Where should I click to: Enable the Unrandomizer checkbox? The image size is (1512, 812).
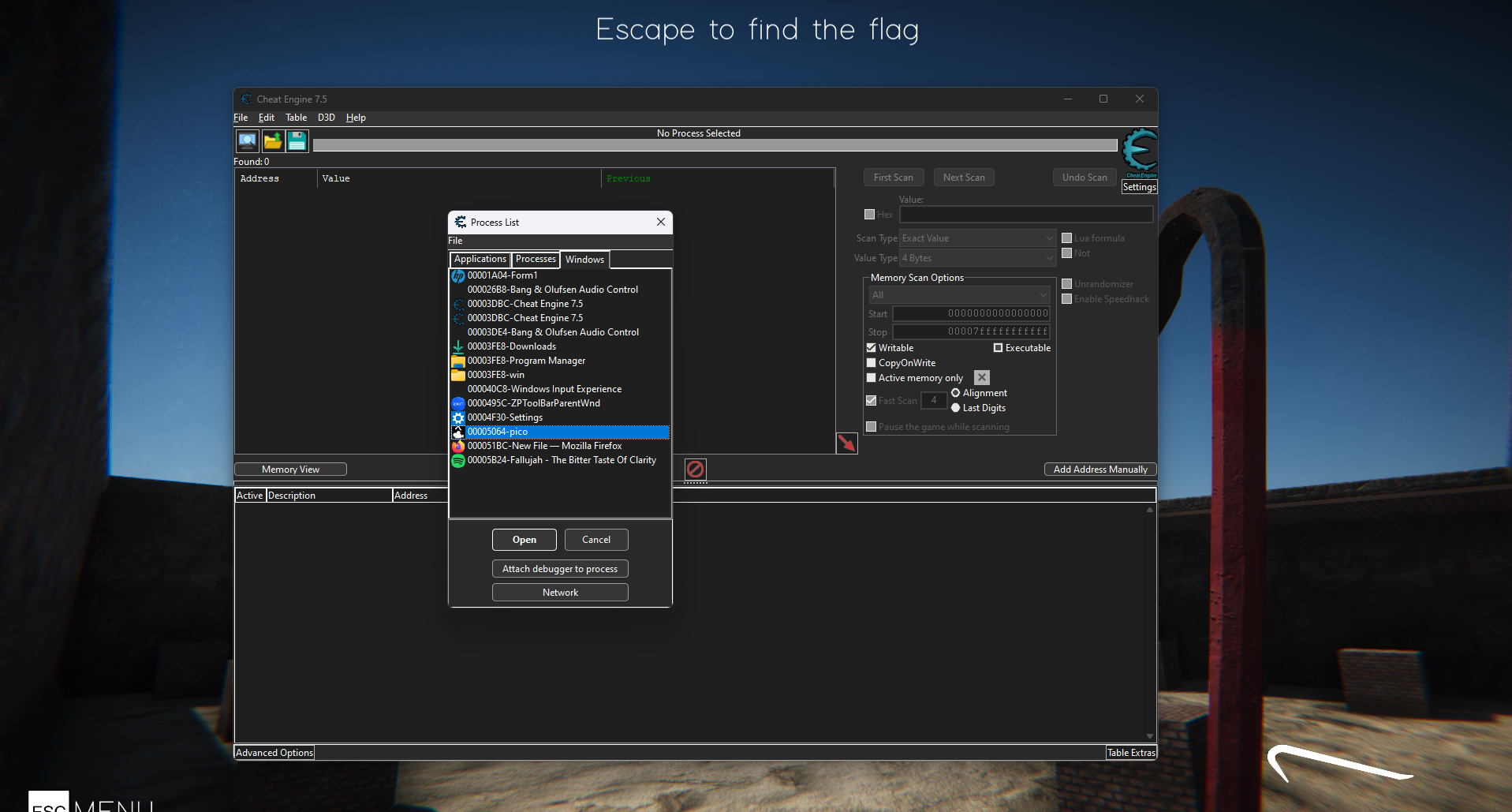coord(1067,284)
